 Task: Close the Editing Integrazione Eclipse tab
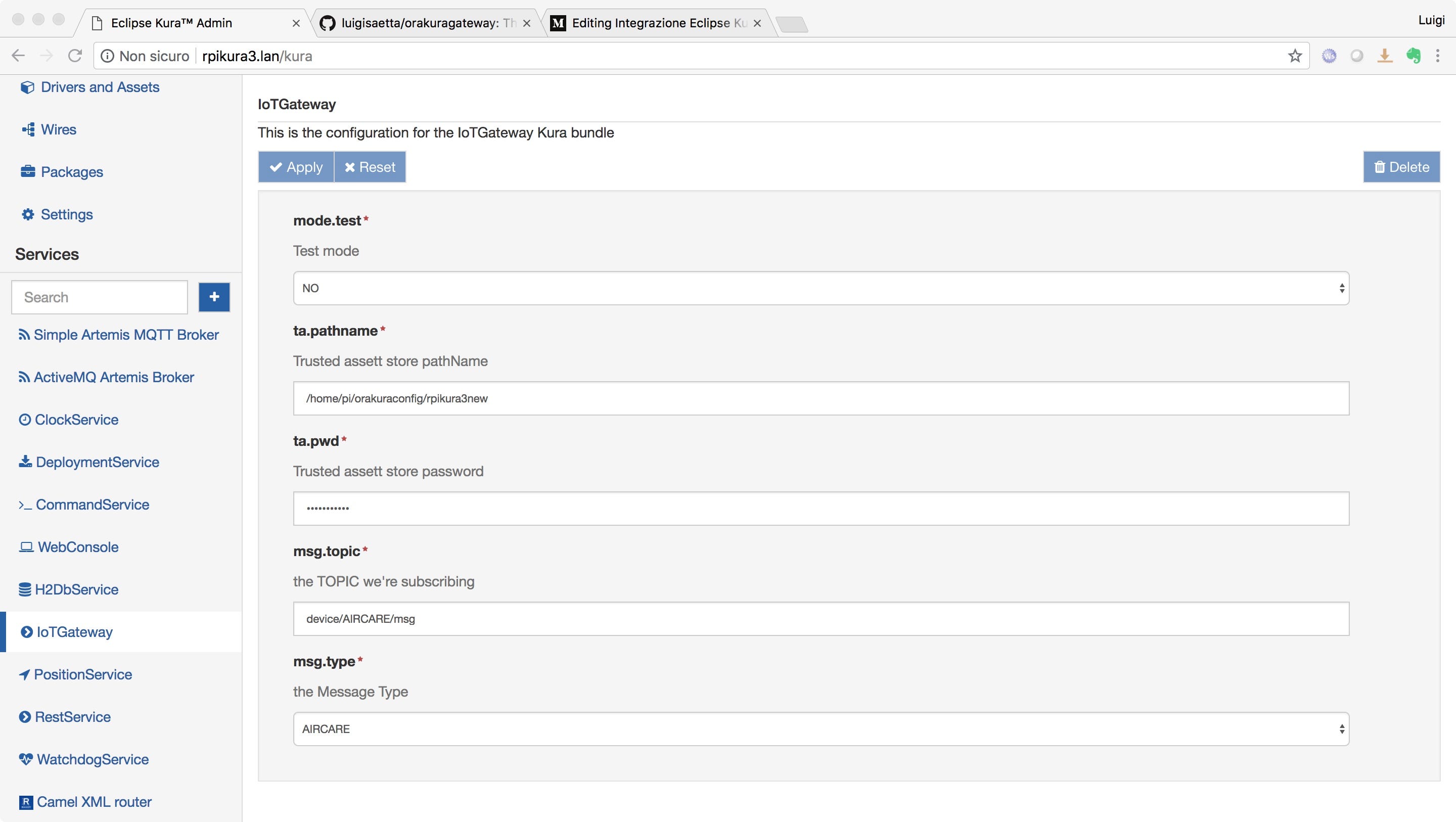[757, 23]
